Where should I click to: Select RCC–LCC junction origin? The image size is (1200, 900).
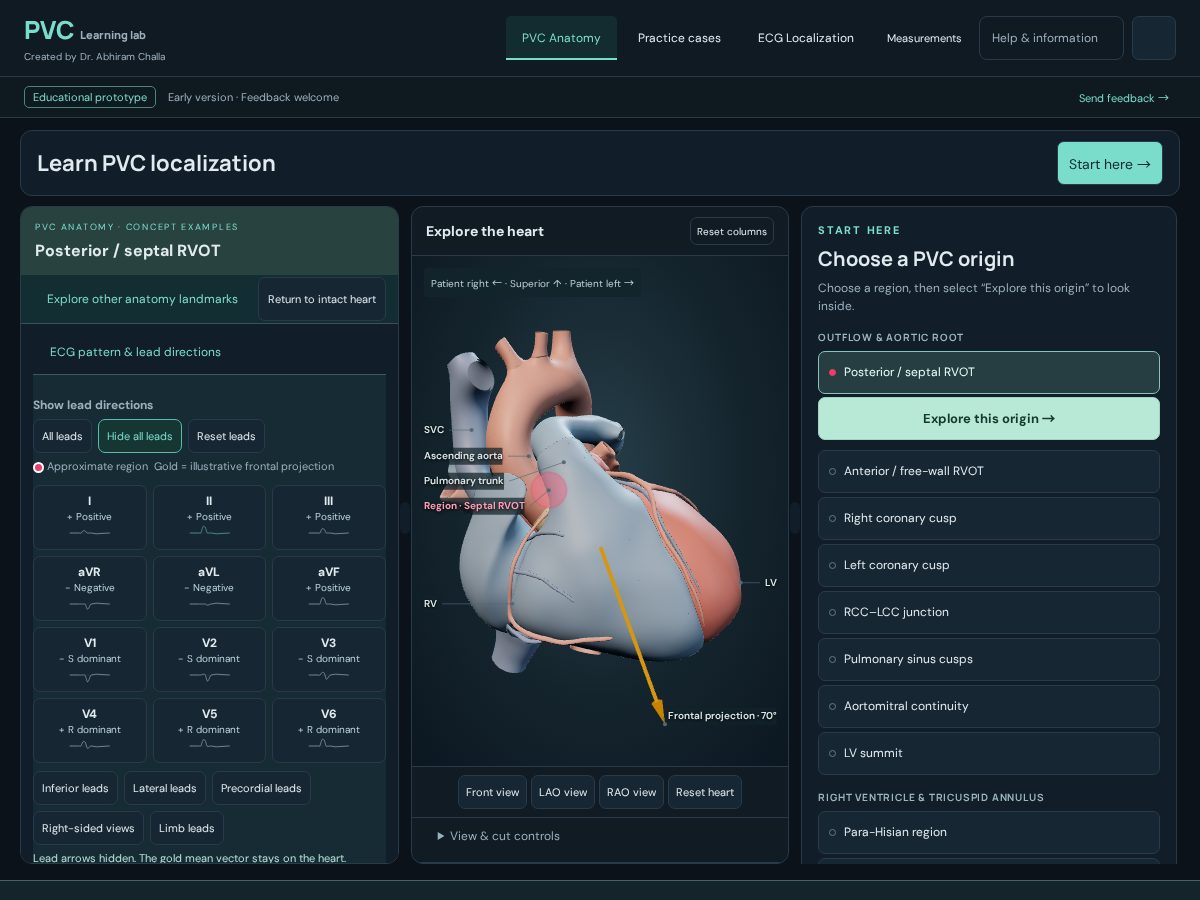[x=989, y=612]
